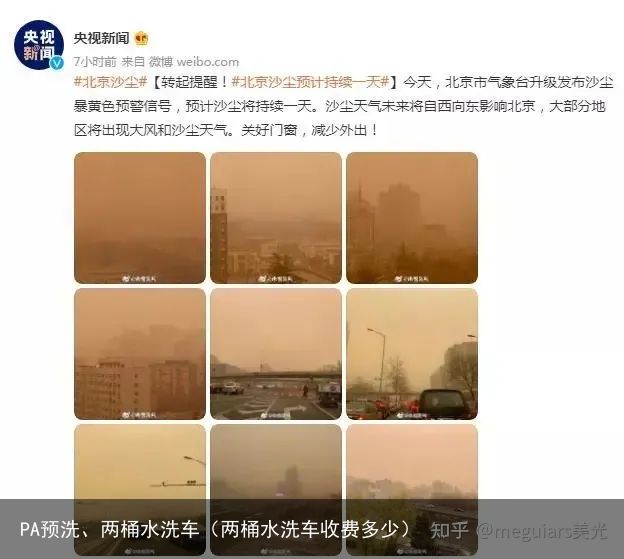Screen dimensions: 624x559
Task: Click the blue verified badge on avatar
Action: pos(58,63)
